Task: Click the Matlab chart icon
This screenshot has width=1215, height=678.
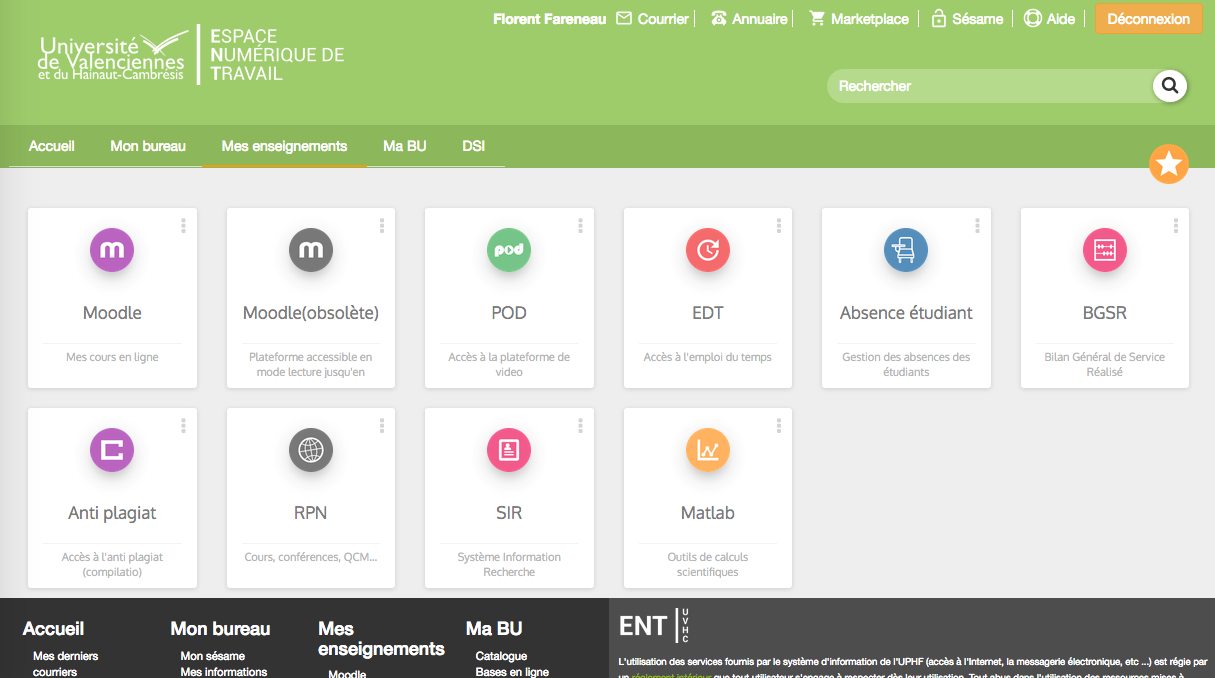Action: point(707,450)
